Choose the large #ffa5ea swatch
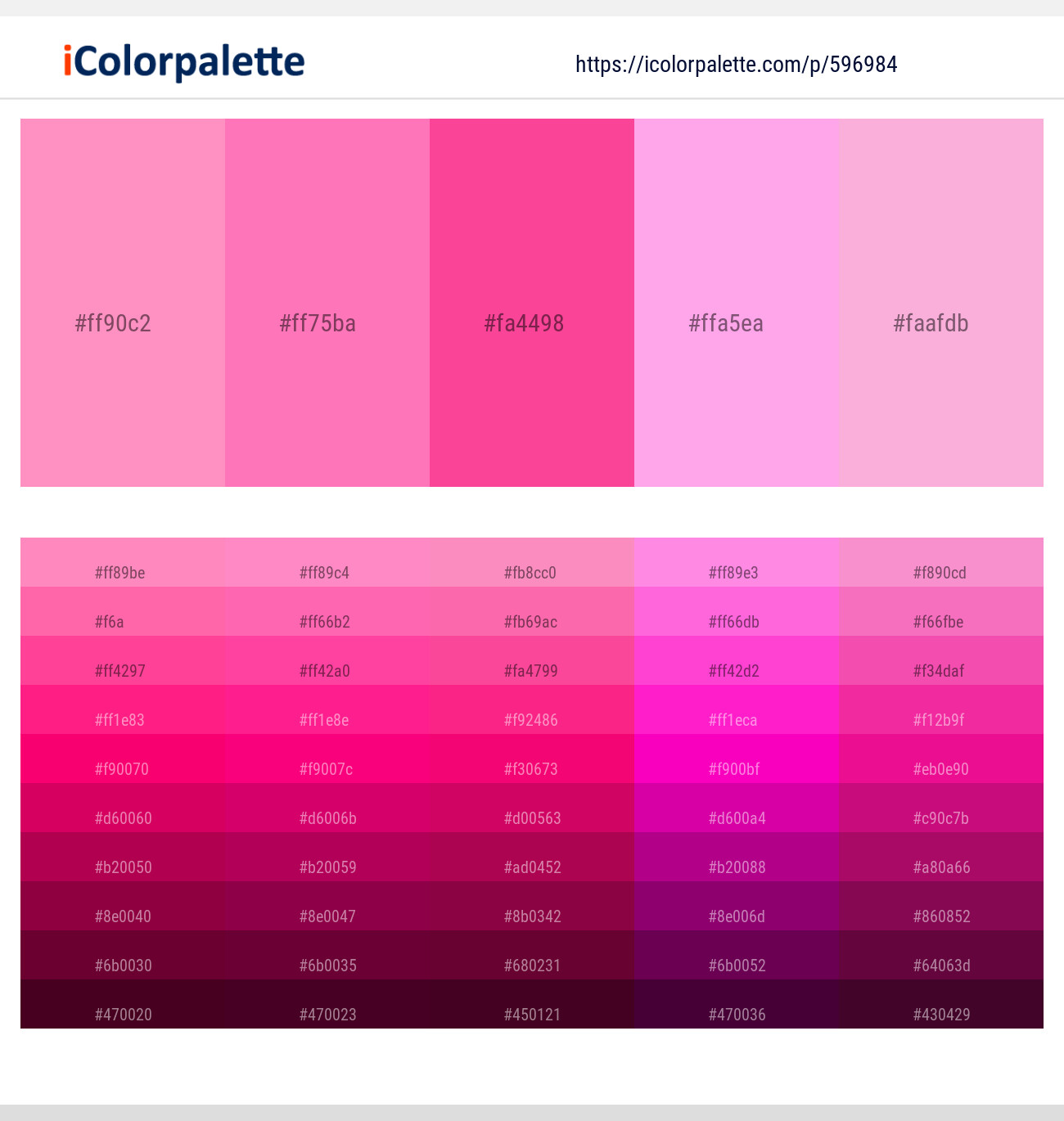This screenshot has width=1064, height=1121. 737,303
